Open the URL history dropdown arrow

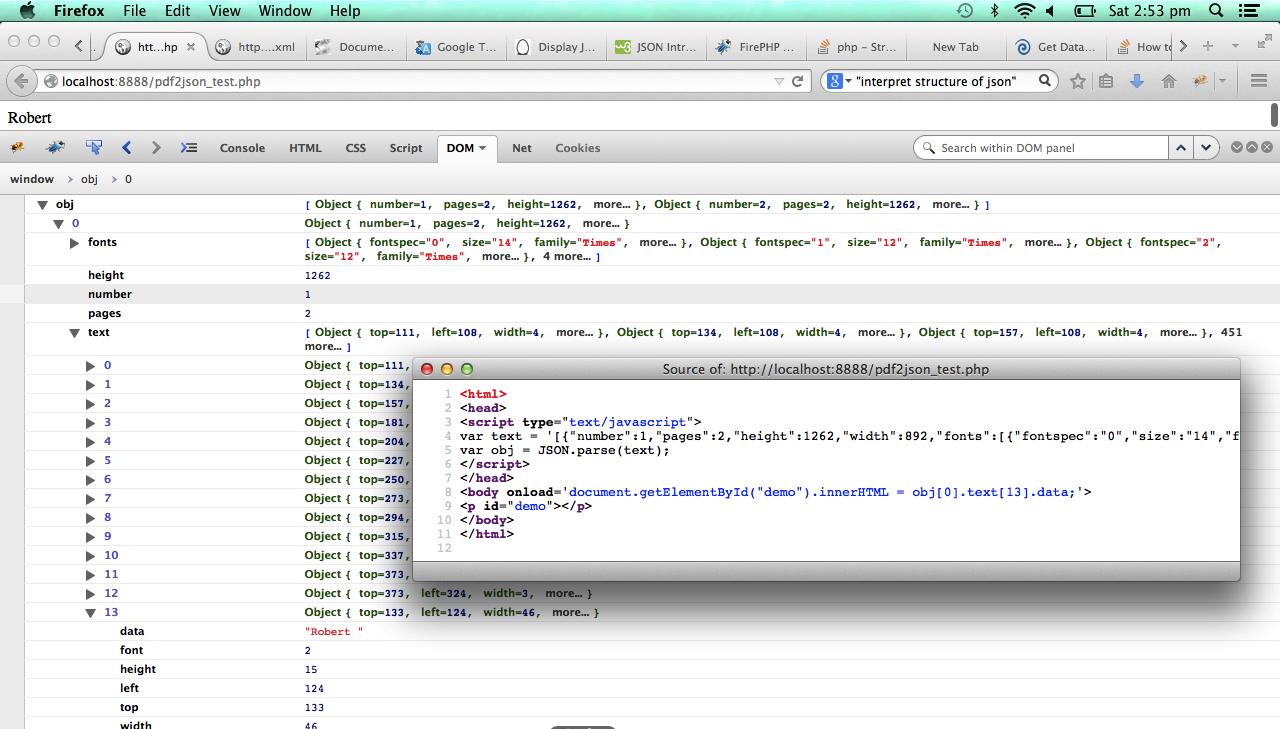(x=779, y=81)
